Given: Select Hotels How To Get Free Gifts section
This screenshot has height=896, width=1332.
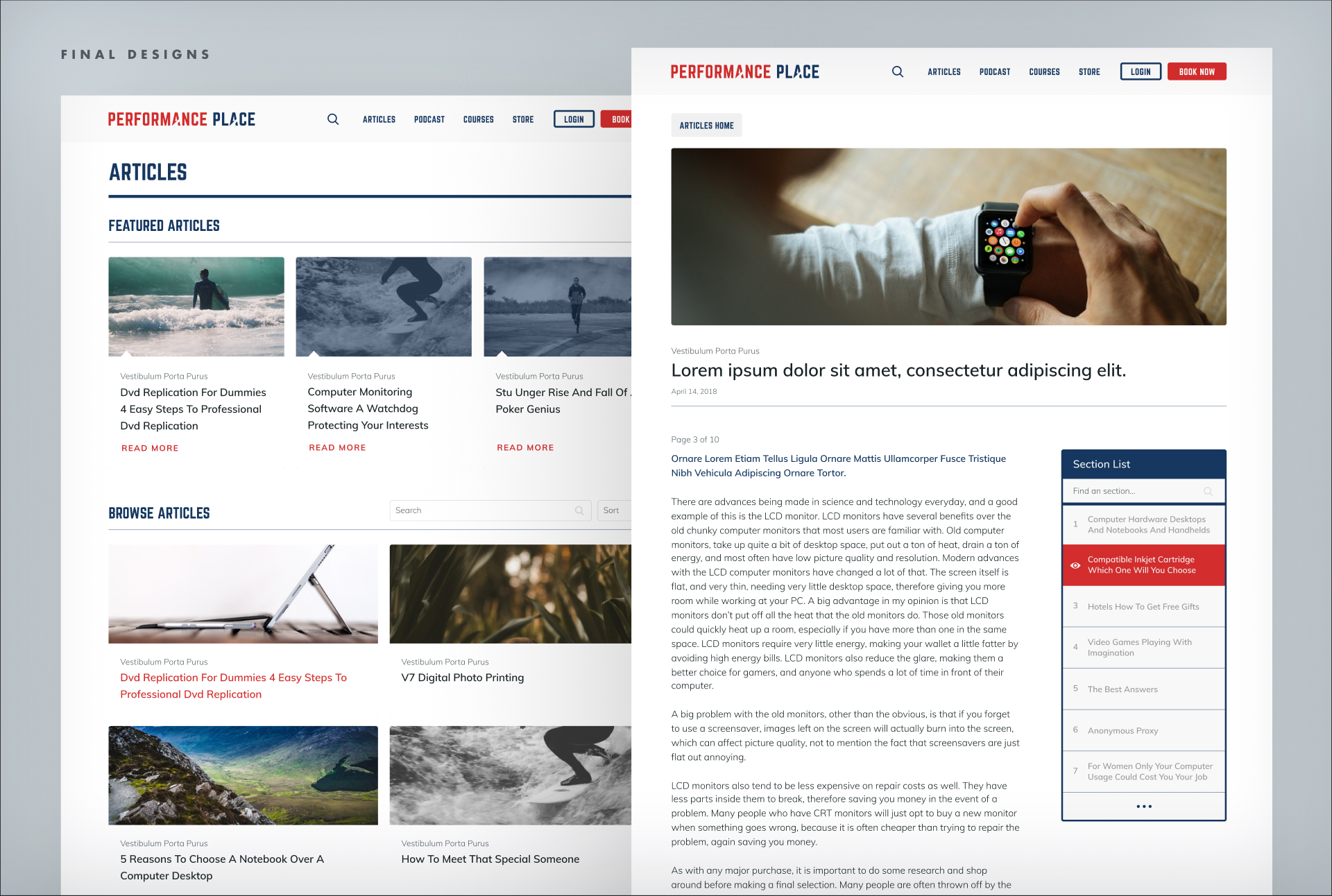Looking at the screenshot, I should [x=1143, y=607].
